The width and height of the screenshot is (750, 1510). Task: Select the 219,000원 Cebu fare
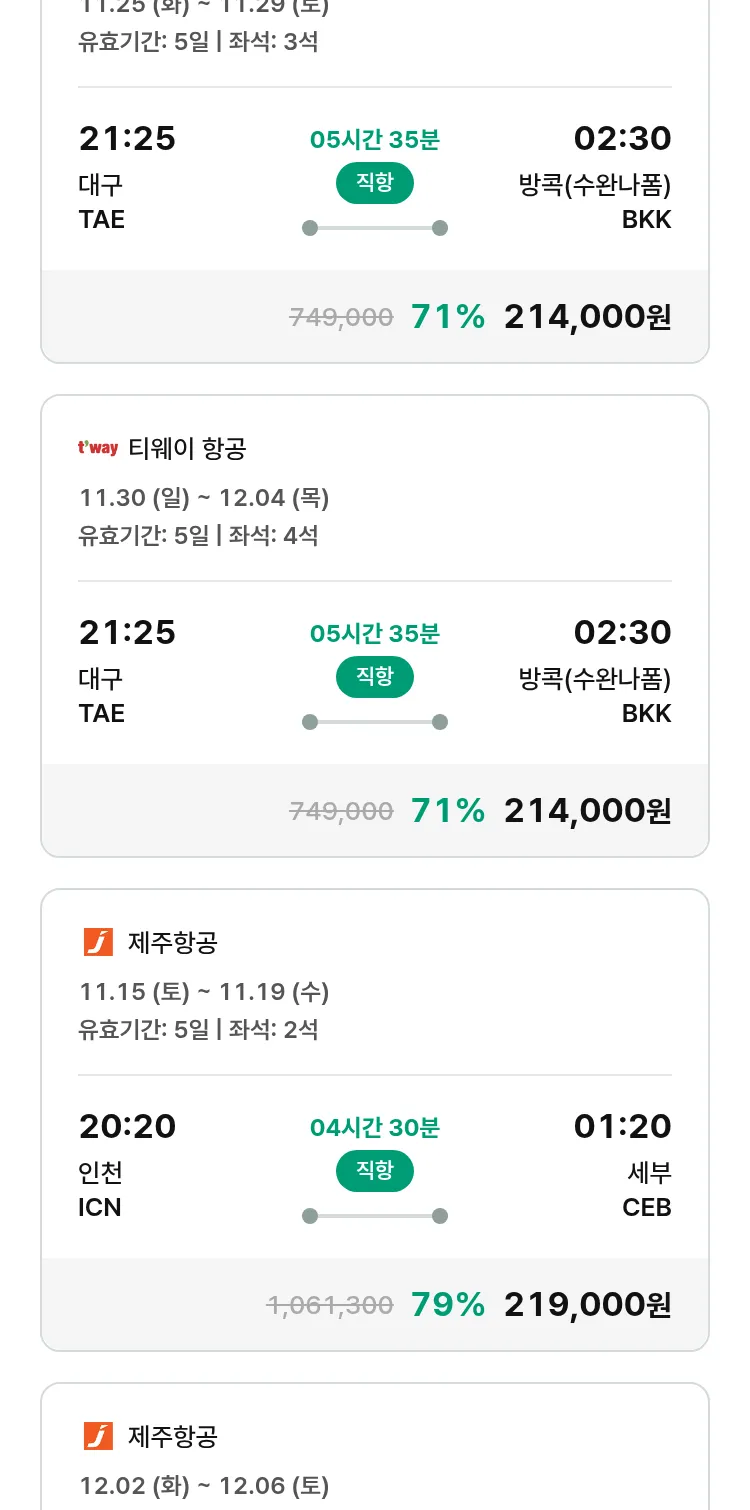[587, 1304]
